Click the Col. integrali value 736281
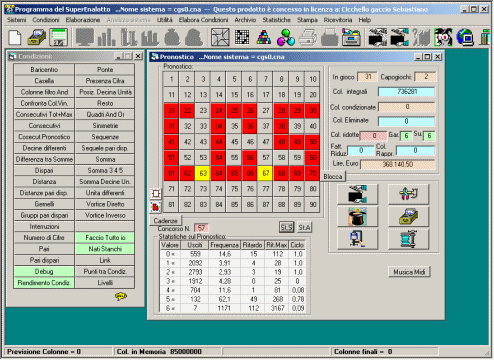The height and width of the screenshot is (360, 494). 406,91
